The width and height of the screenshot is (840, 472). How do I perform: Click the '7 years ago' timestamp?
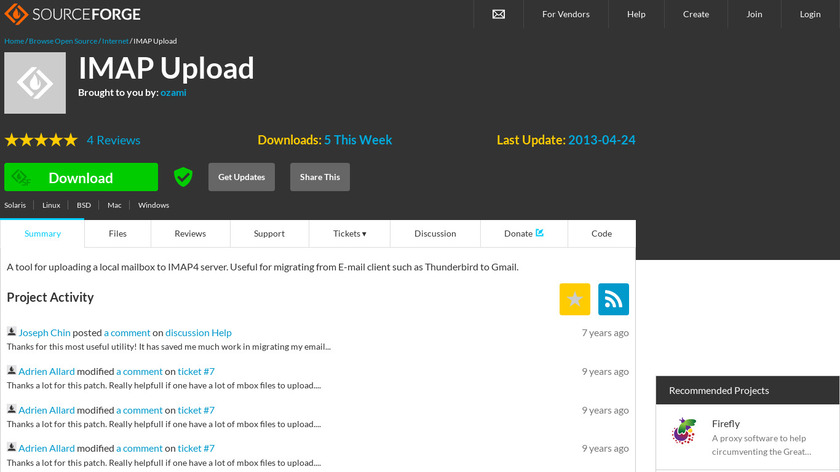click(x=605, y=333)
